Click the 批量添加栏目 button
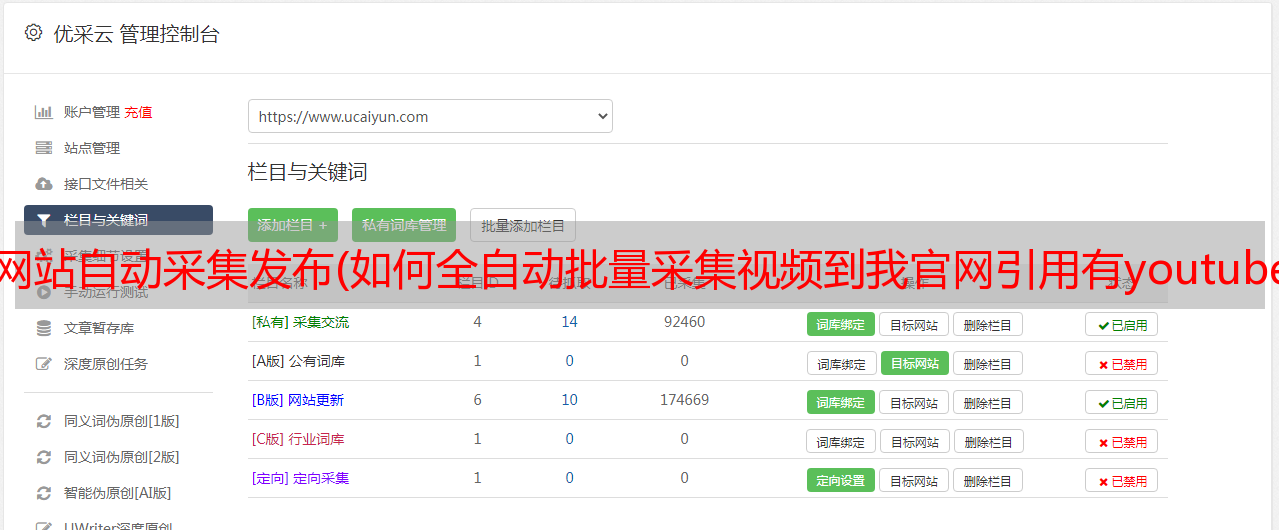 click(523, 225)
